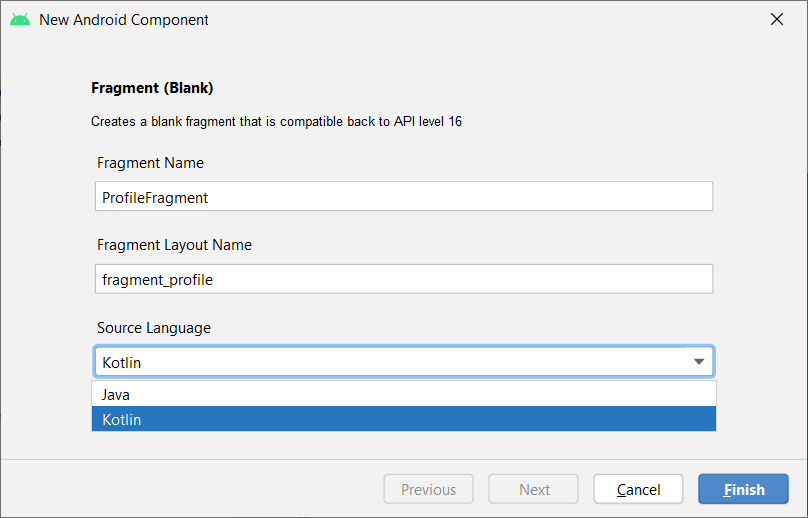
Task: Click the green Android logo icon
Action: [20, 20]
